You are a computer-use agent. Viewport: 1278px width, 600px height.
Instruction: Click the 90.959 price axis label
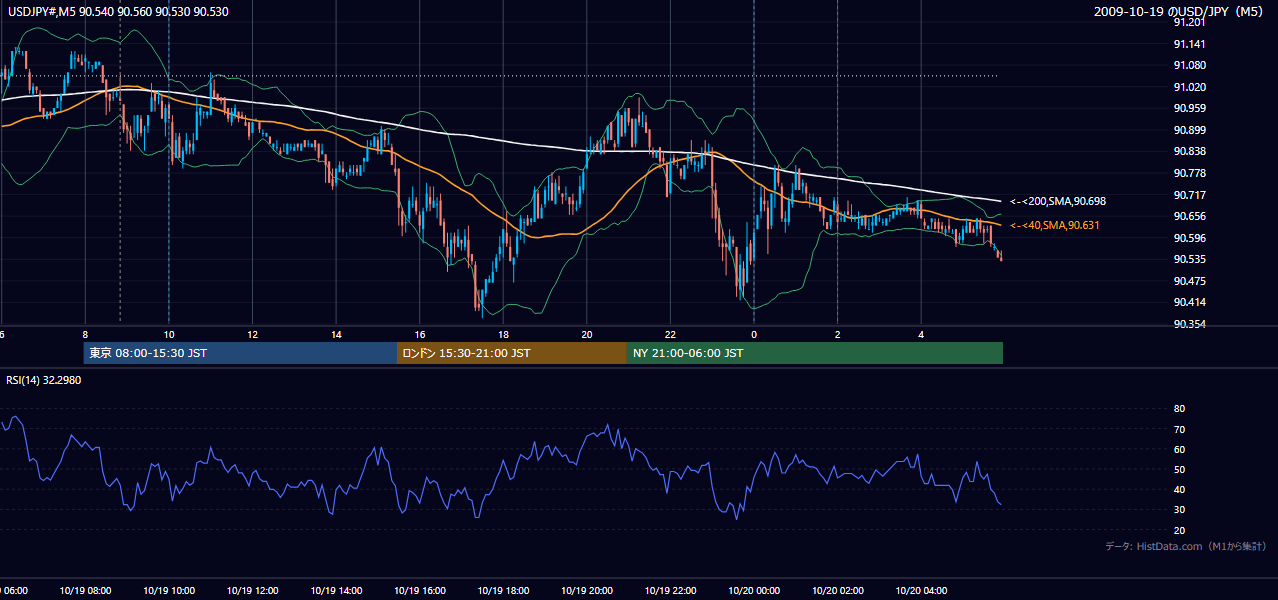tap(1189, 108)
